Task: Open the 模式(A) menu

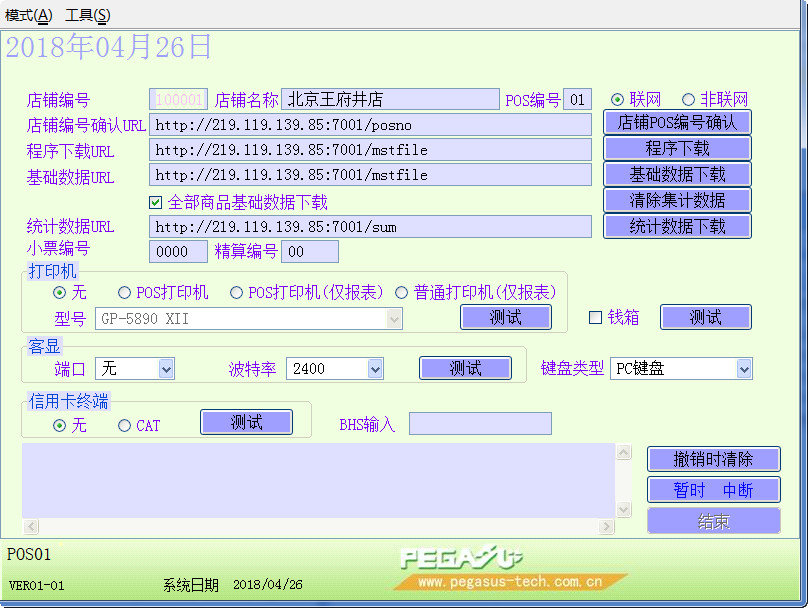Action: [x=30, y=16]
